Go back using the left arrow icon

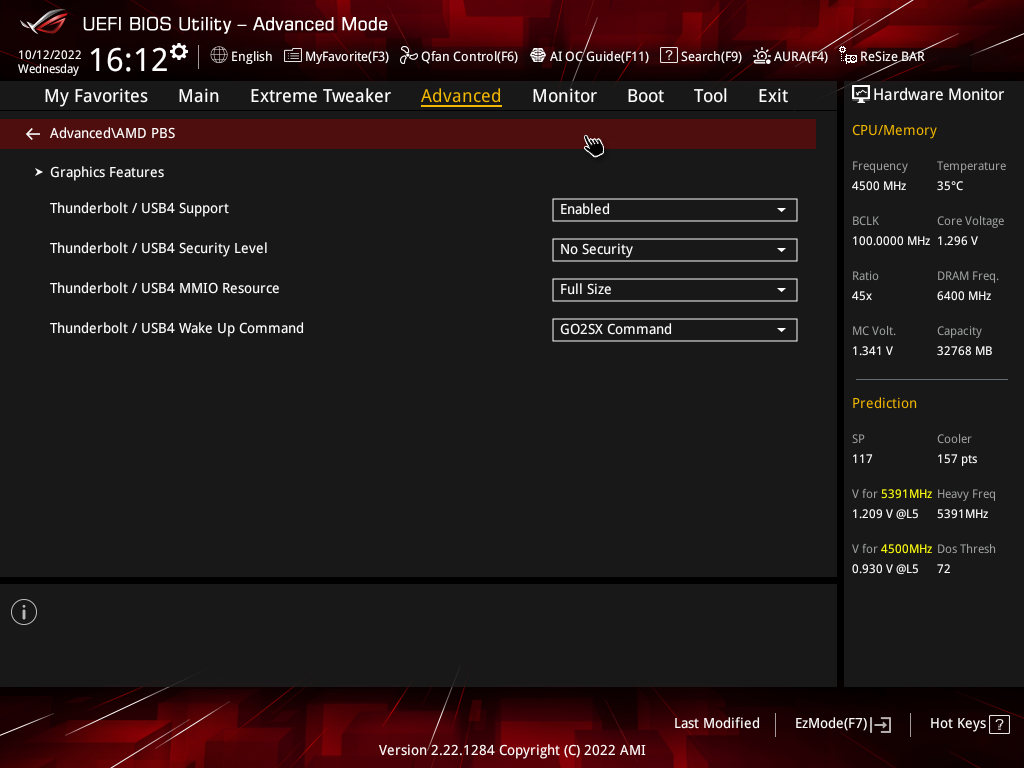[x=33, y=134]
